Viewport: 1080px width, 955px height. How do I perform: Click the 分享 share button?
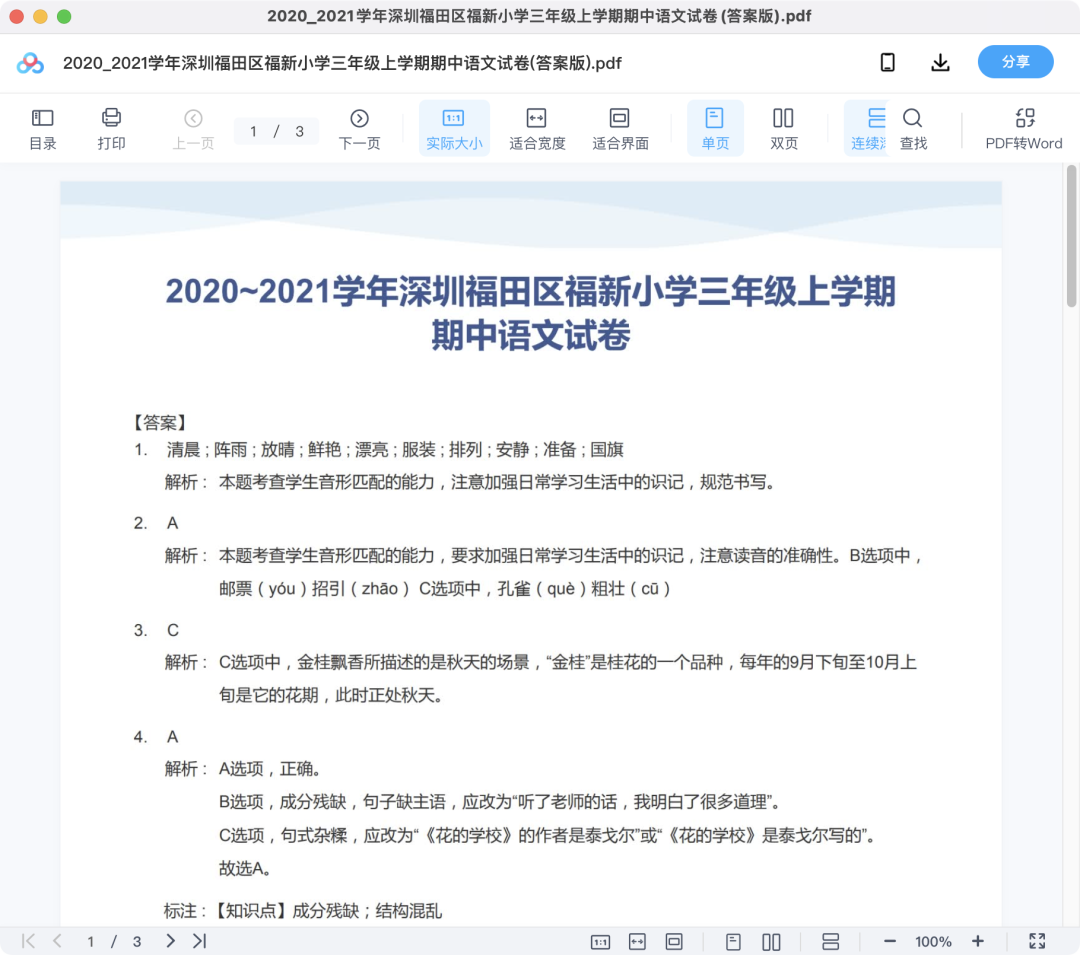click(x=1015, y=62)
